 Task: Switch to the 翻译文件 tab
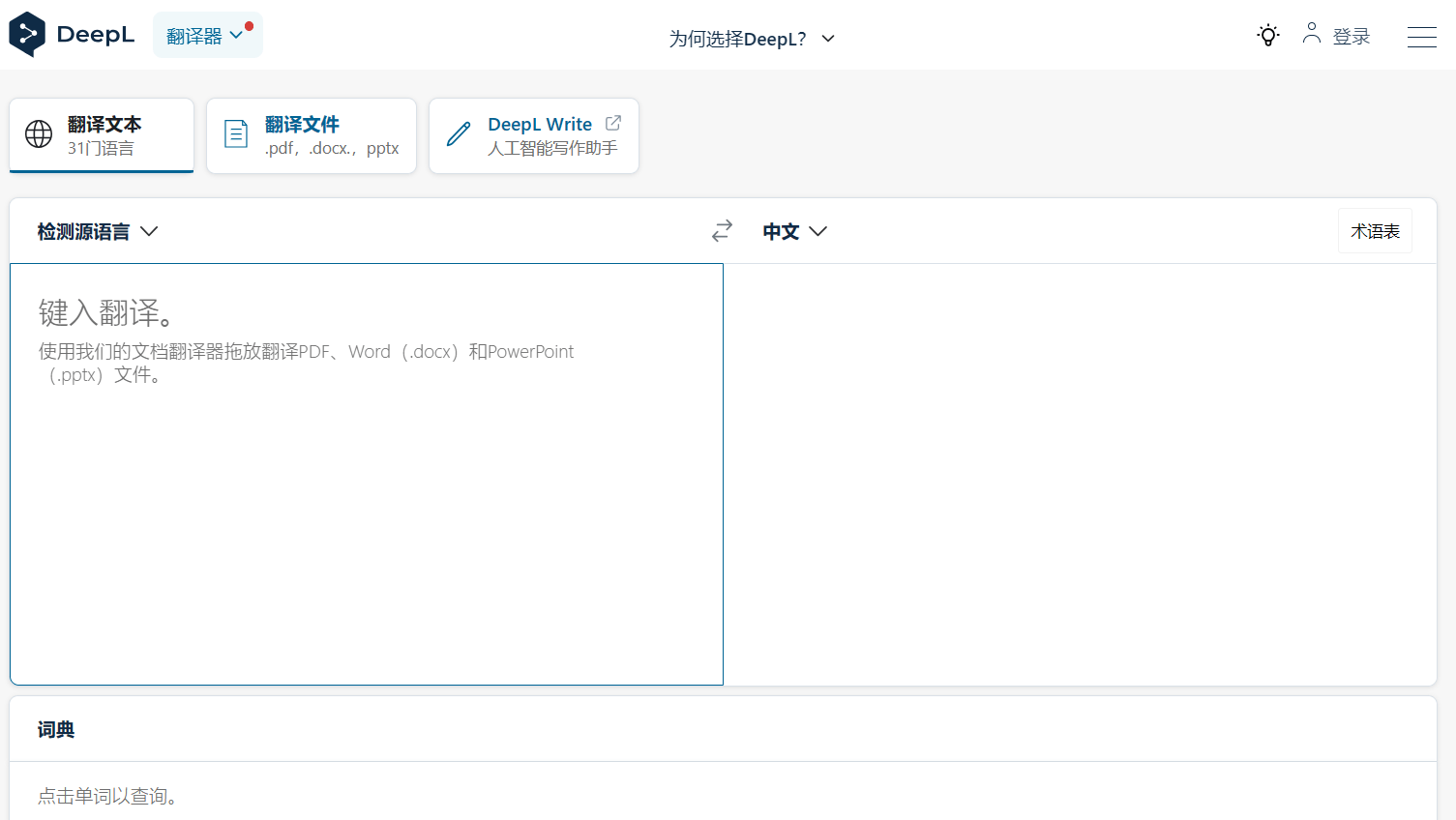(x=312, y=135)
